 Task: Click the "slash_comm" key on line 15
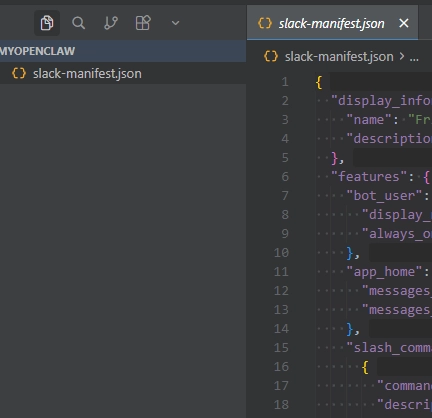[x=389, y=348]
